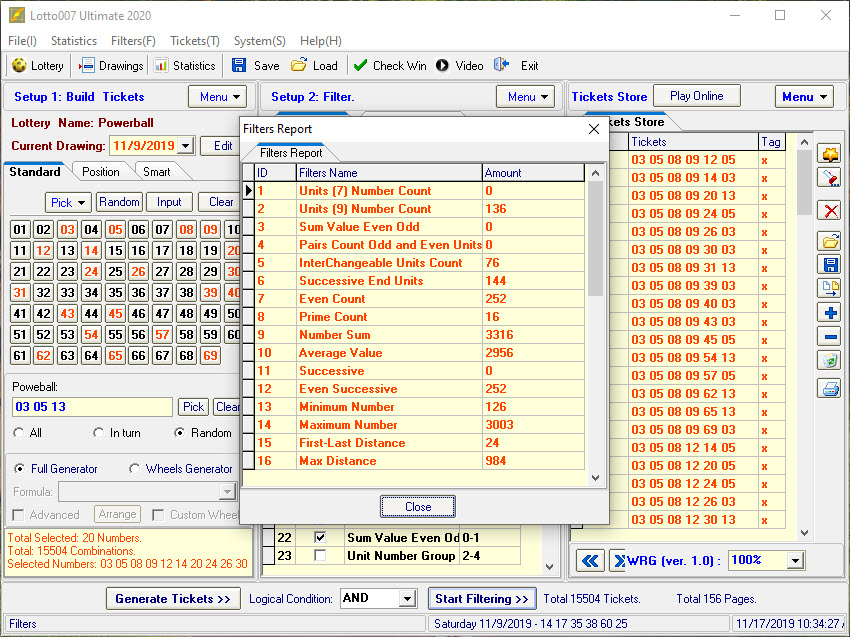Select the In turn radio button
This screenshot has width=850, height=637.
(98, 433)
